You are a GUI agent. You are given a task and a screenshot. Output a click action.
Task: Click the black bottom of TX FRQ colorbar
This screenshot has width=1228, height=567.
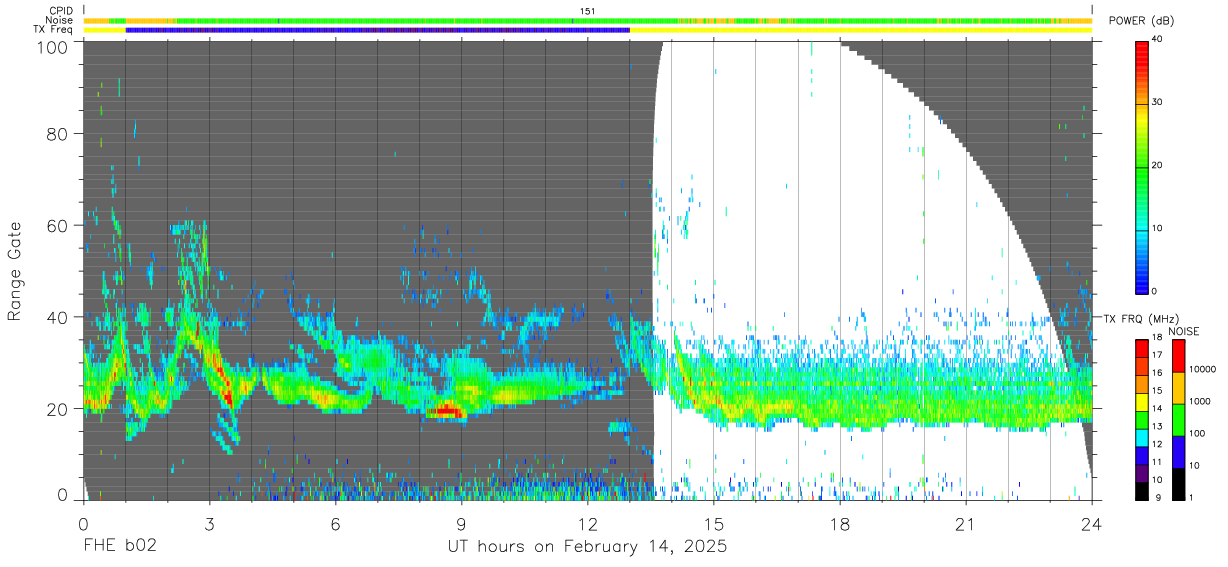pyautogui.click(x=1143, y=489)
